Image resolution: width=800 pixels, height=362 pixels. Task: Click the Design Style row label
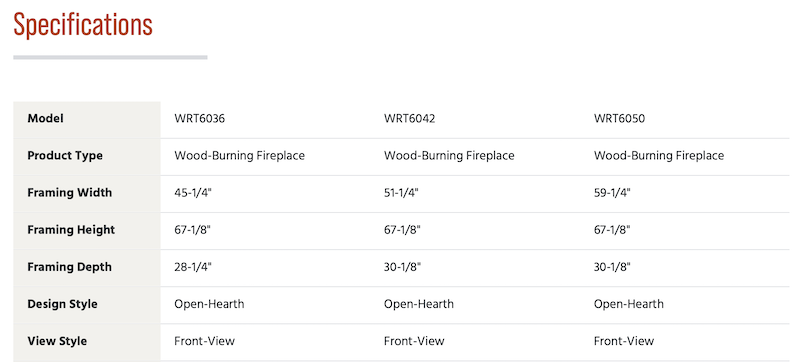click(x=62, y=304)
